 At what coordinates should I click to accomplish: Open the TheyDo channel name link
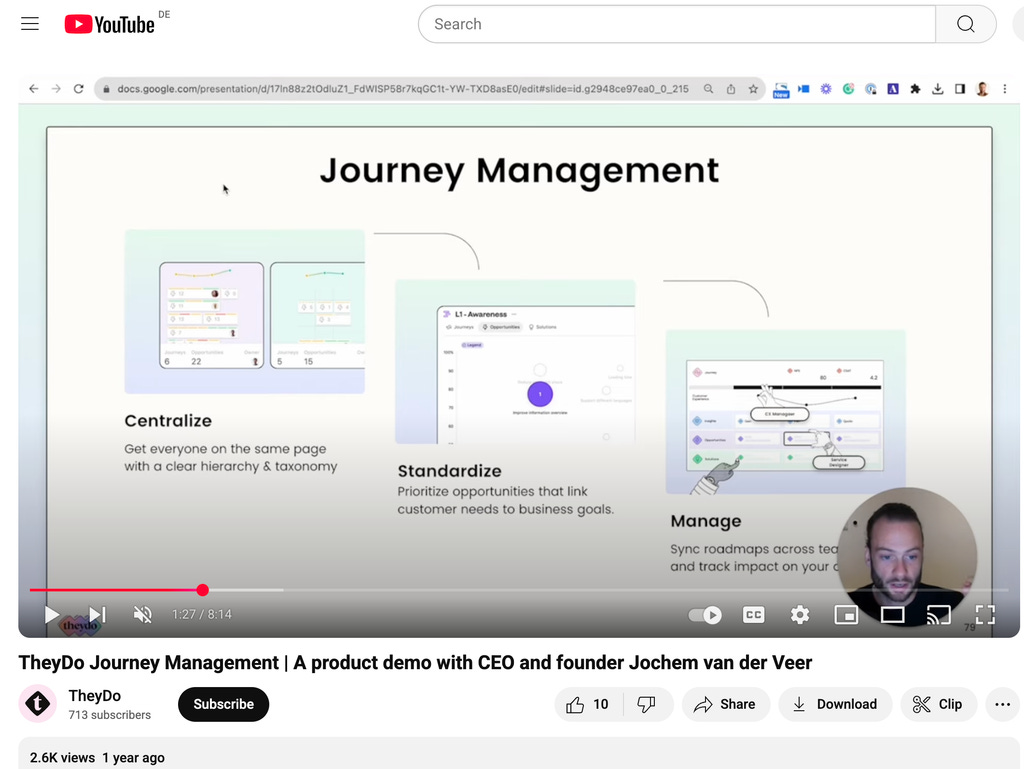coord(95,696)
